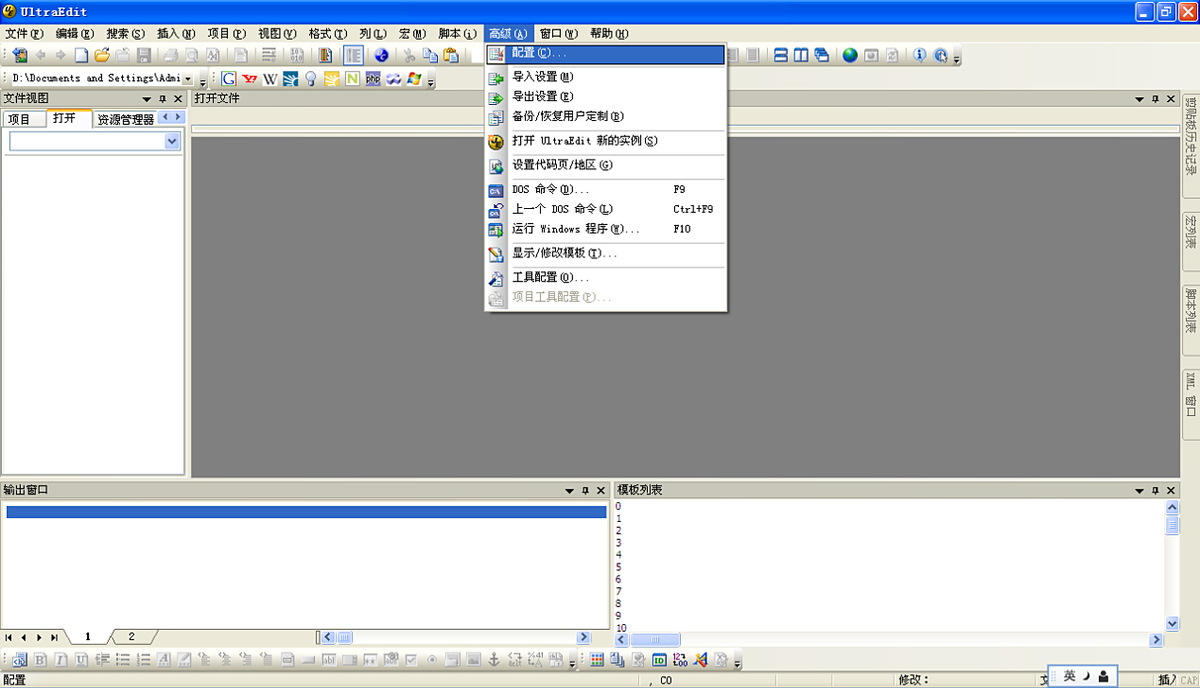Click the Yahoo search toolbar icon
Viewport: 1200px width, 688px height.
pos(249,79)
